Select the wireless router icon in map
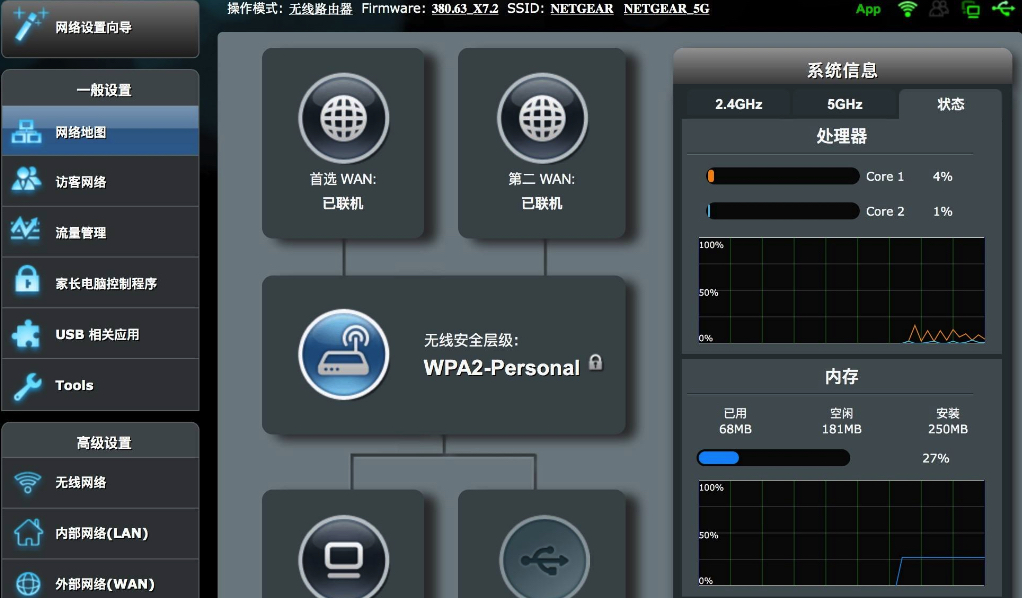This screenshot has height=598, width=1022. pyautogui.click(x=343, y=355)
